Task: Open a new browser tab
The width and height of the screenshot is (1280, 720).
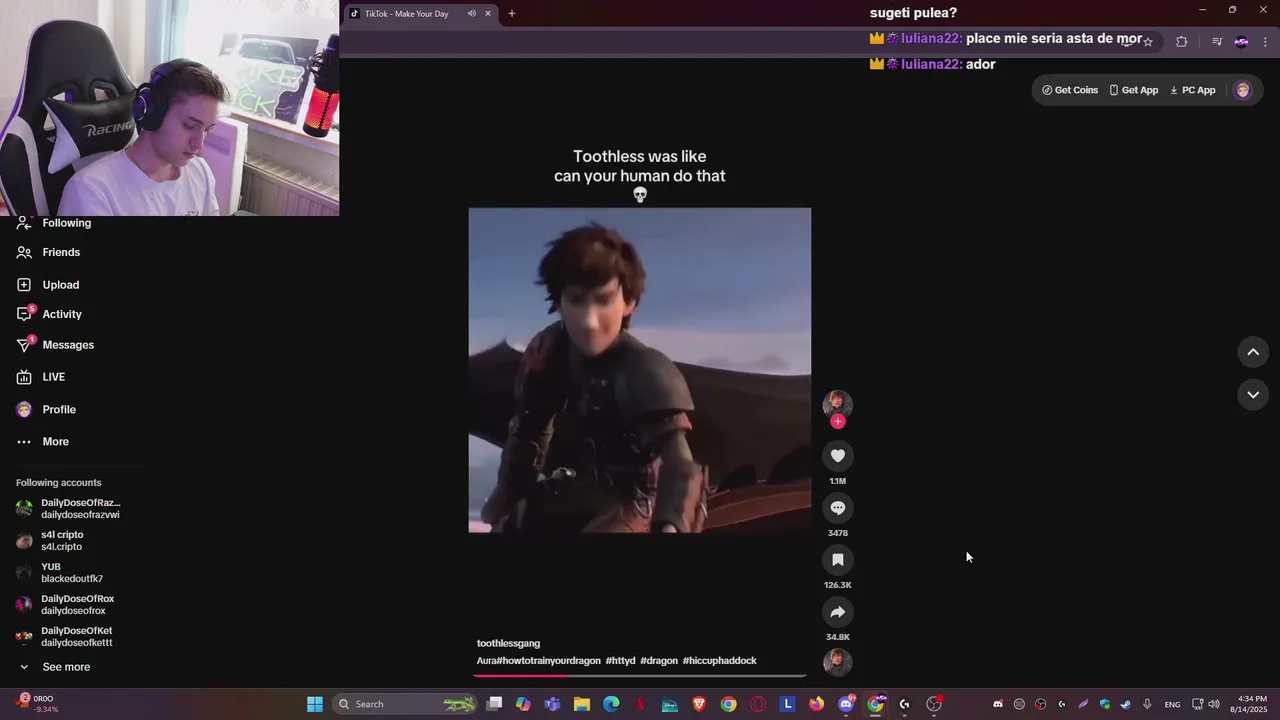Action: [x=512, y=14]
